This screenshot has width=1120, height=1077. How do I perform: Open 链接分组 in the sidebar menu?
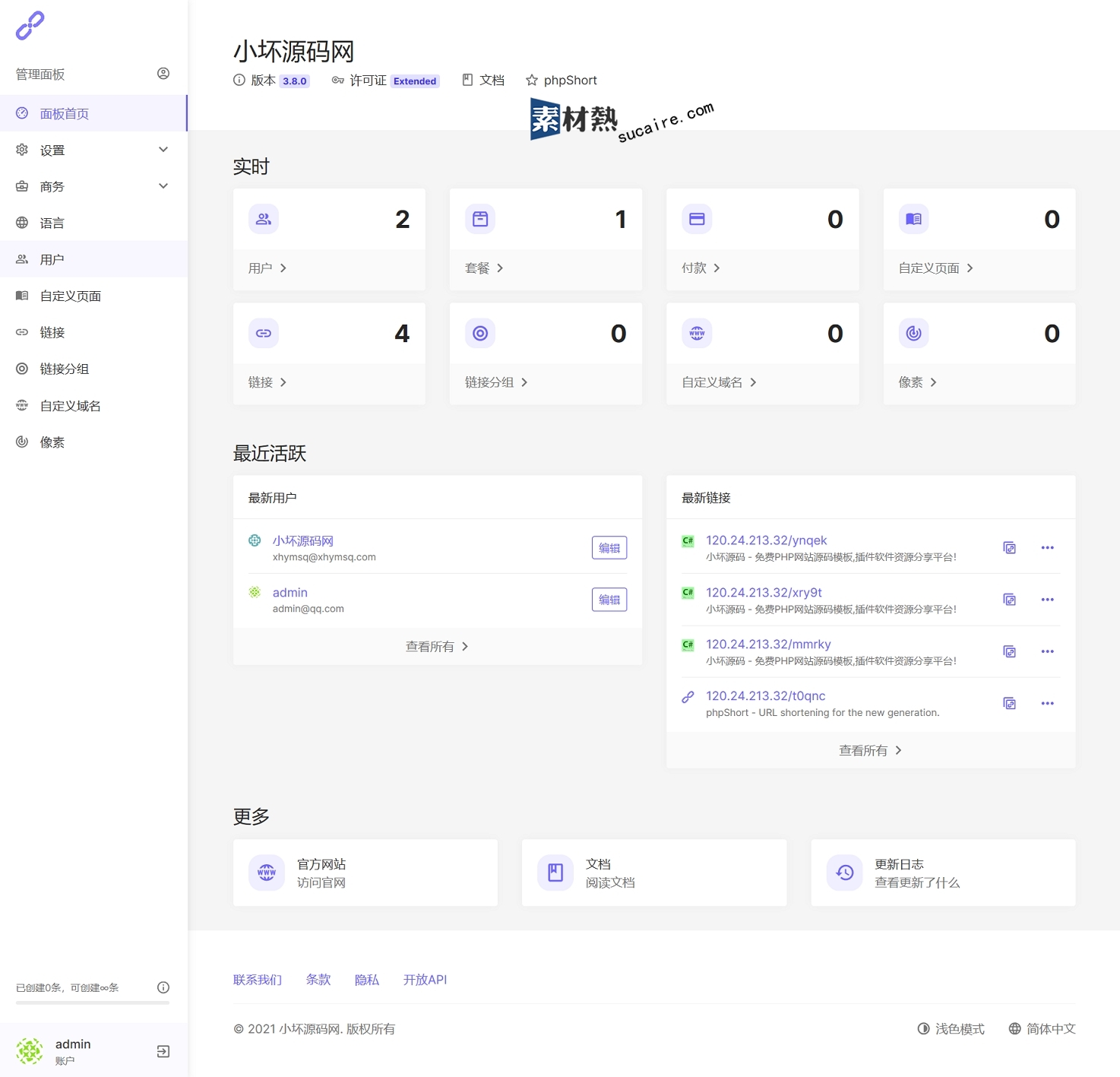(93, 369)
